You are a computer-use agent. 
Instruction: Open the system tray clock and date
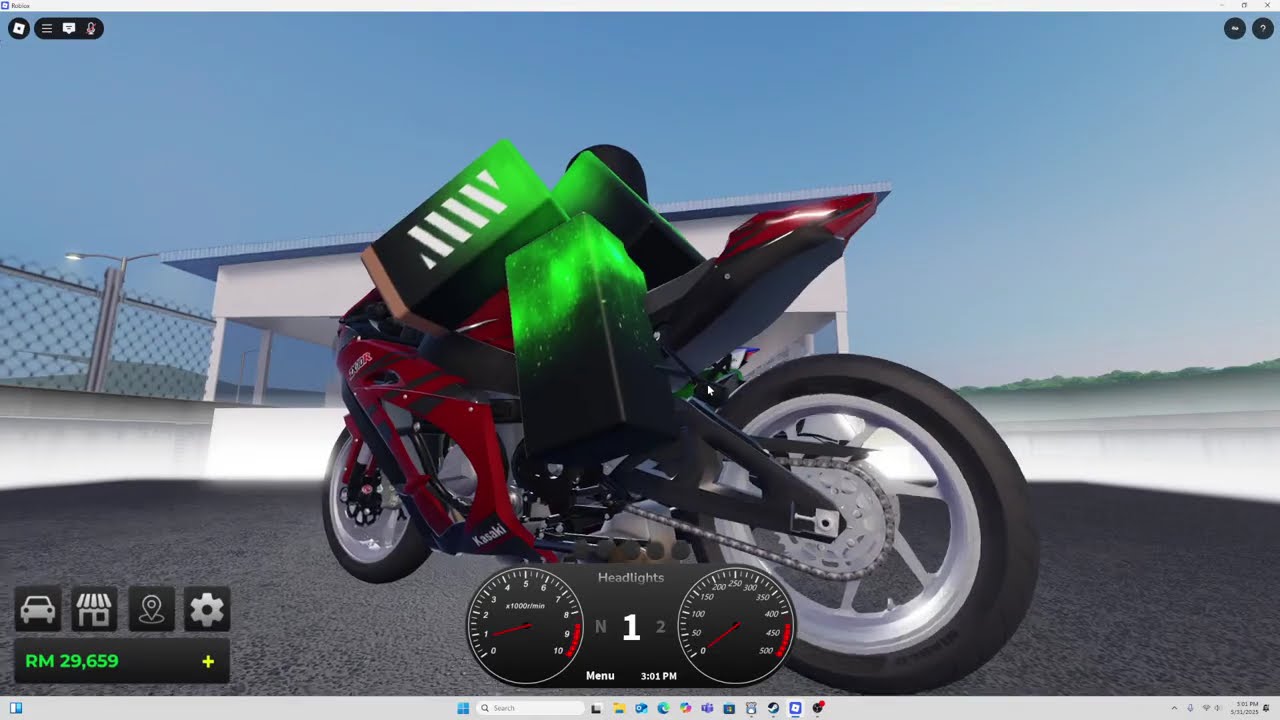pyautogui.click(x=1245, y=708)
